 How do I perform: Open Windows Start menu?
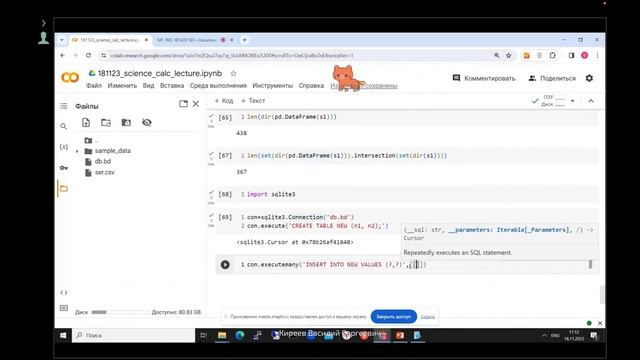[x=63, y=336]
